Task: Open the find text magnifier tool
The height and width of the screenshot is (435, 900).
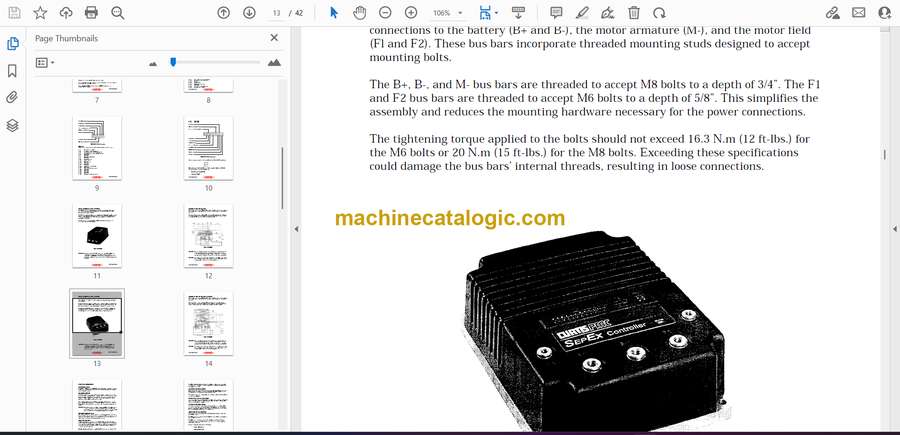Action: click(x=118, y=13)
